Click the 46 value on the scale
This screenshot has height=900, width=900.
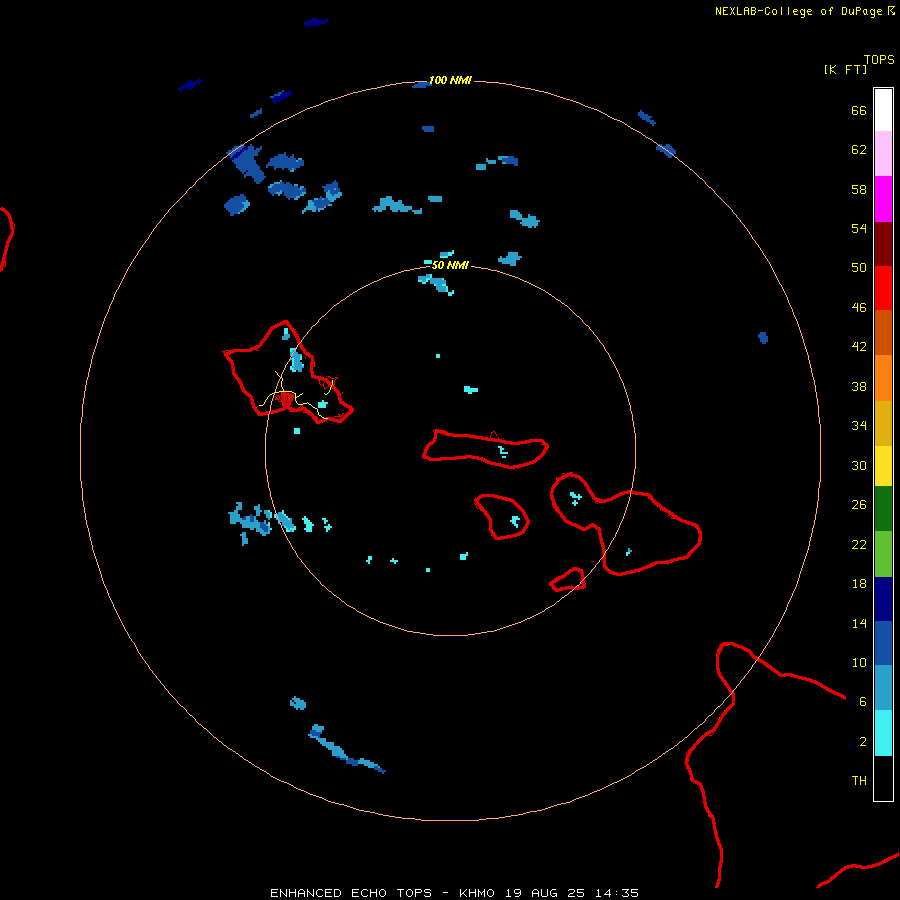(859, 308)
